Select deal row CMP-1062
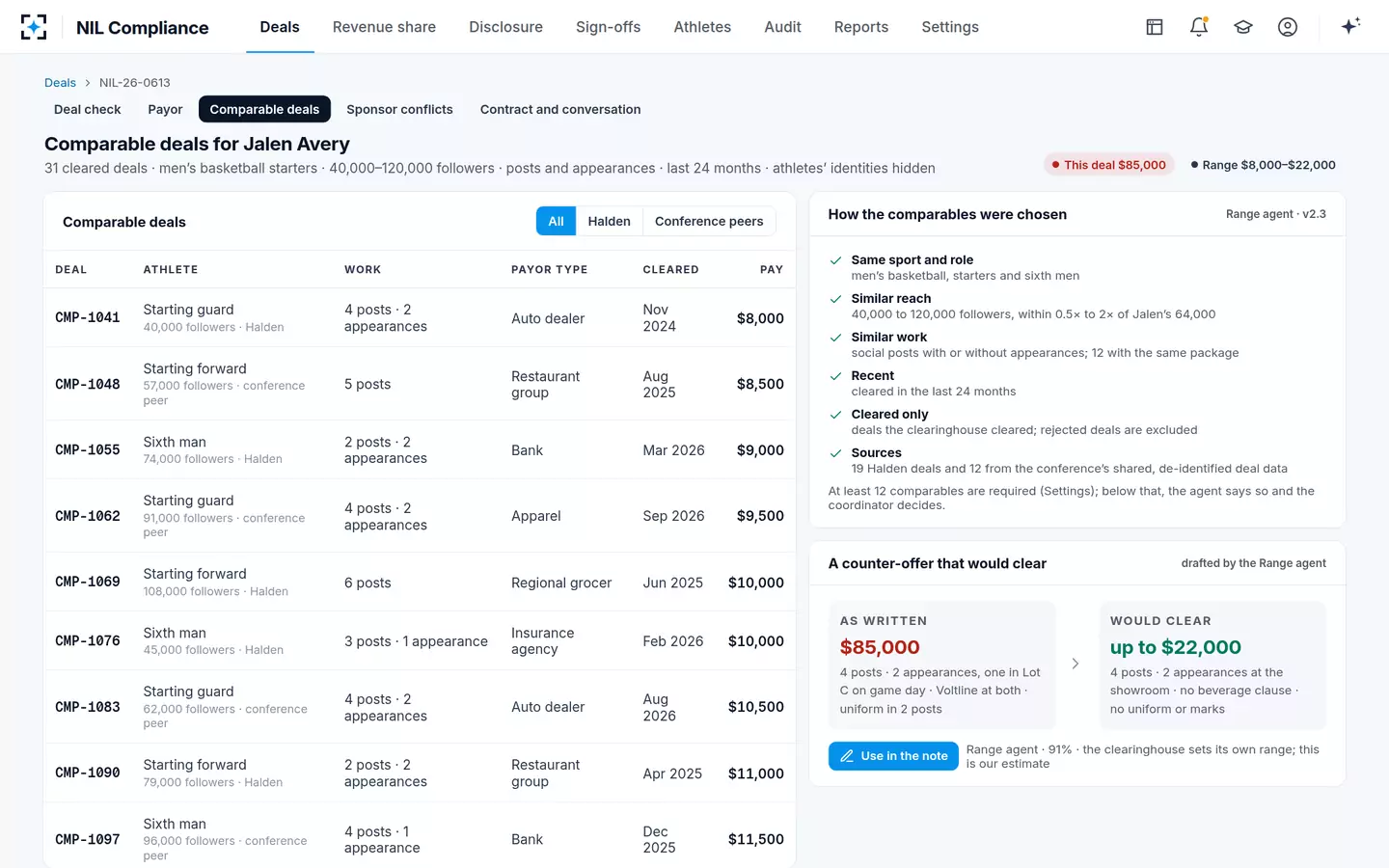The height and width of the screenshot is (868, 1389). pyautogui.click(x=420, y=516)
